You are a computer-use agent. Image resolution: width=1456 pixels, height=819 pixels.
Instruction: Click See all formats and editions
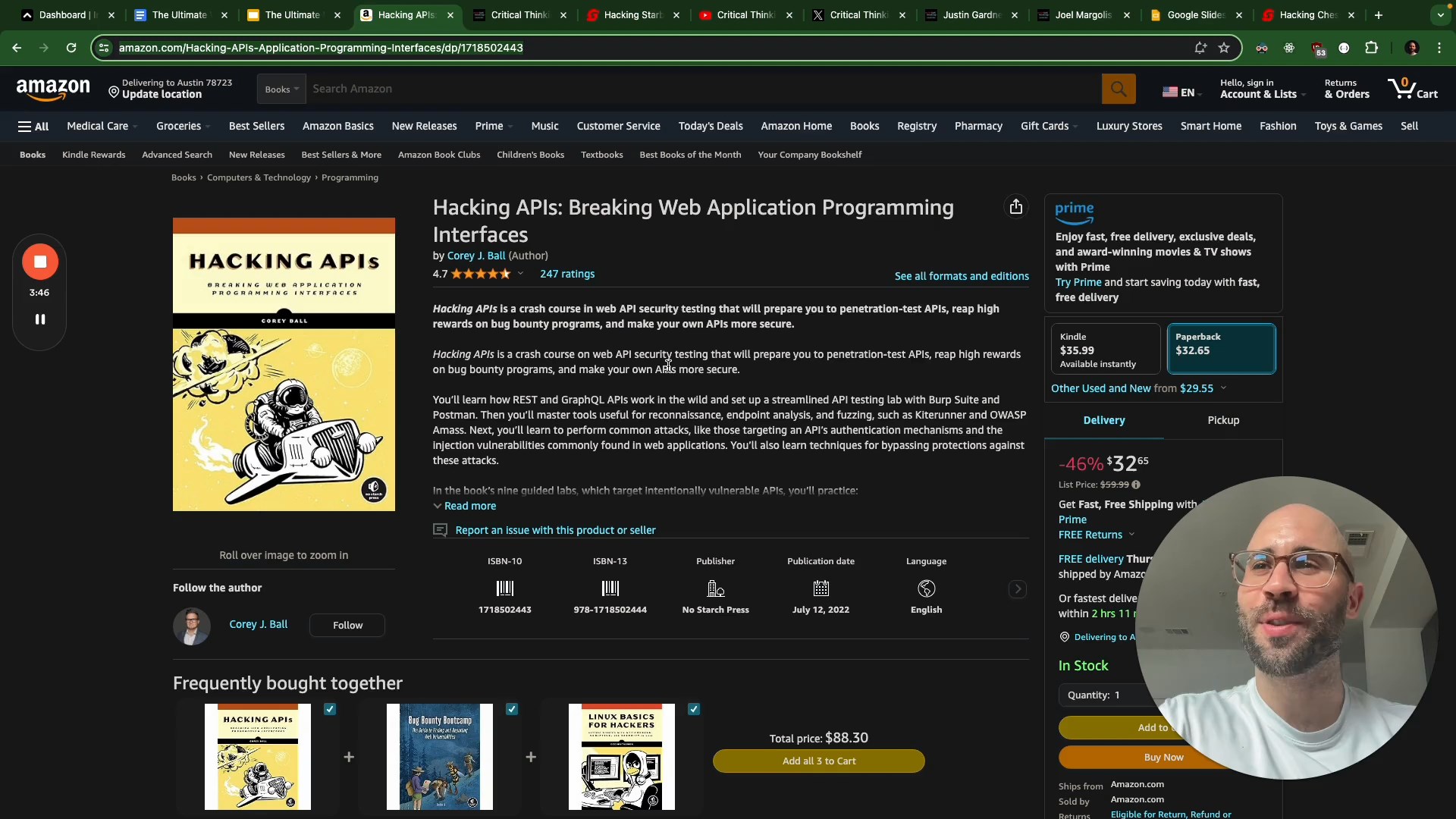click(x=962, y=276)
